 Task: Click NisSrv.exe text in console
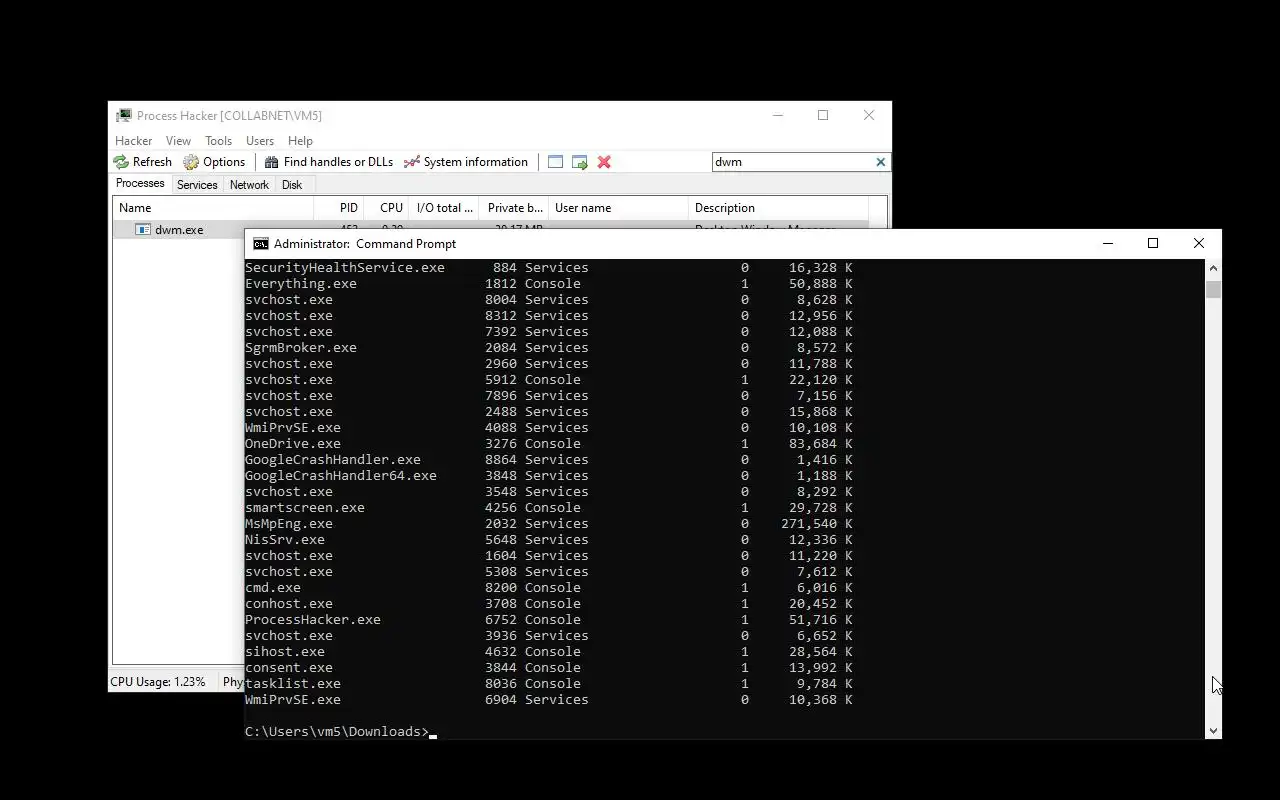pyautogui.click(x=285, y=540)
